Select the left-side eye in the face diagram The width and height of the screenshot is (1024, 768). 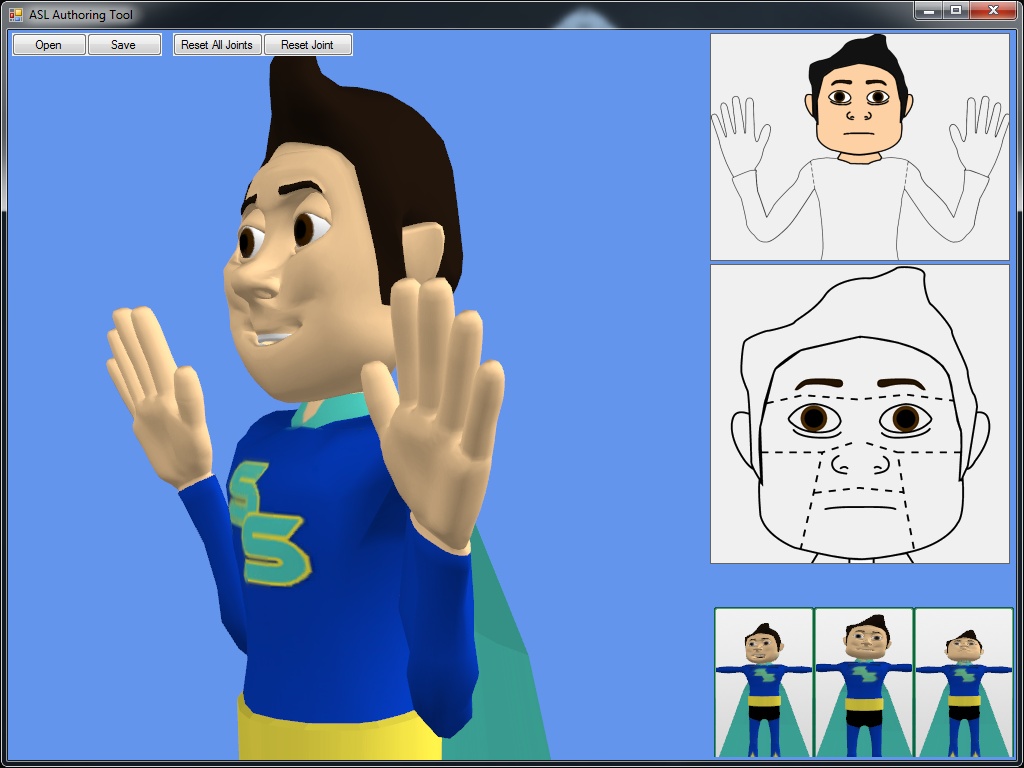click(x=814, y=418)
